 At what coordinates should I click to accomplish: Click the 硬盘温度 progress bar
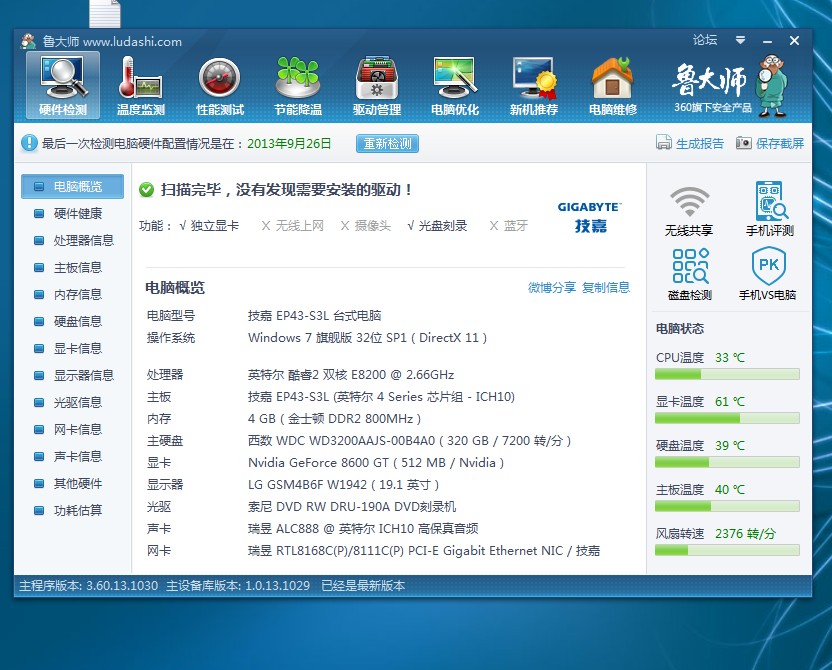727,462
